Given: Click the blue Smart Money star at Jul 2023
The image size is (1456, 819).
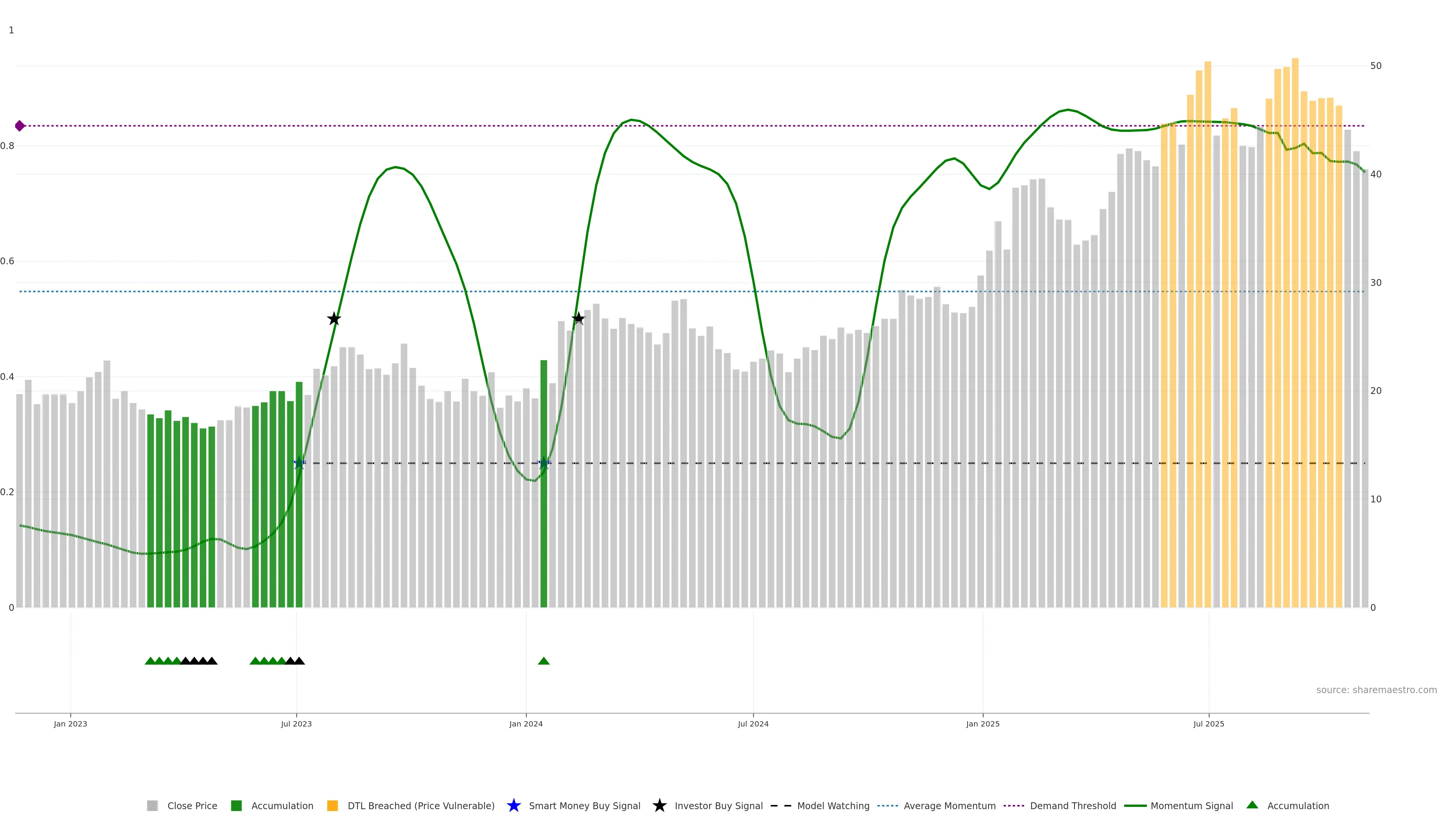Looking at the screenshot, I should 300,463.
